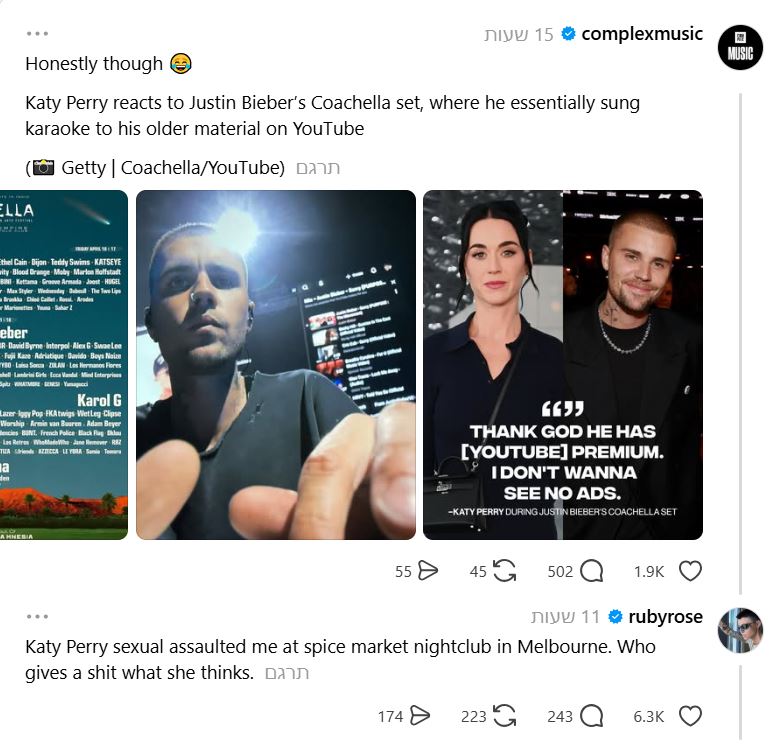Like the complexmusic post with heart icon
The width and height of the screenshot is (769, 744).
pyautogui.click(x=690, y=571)
